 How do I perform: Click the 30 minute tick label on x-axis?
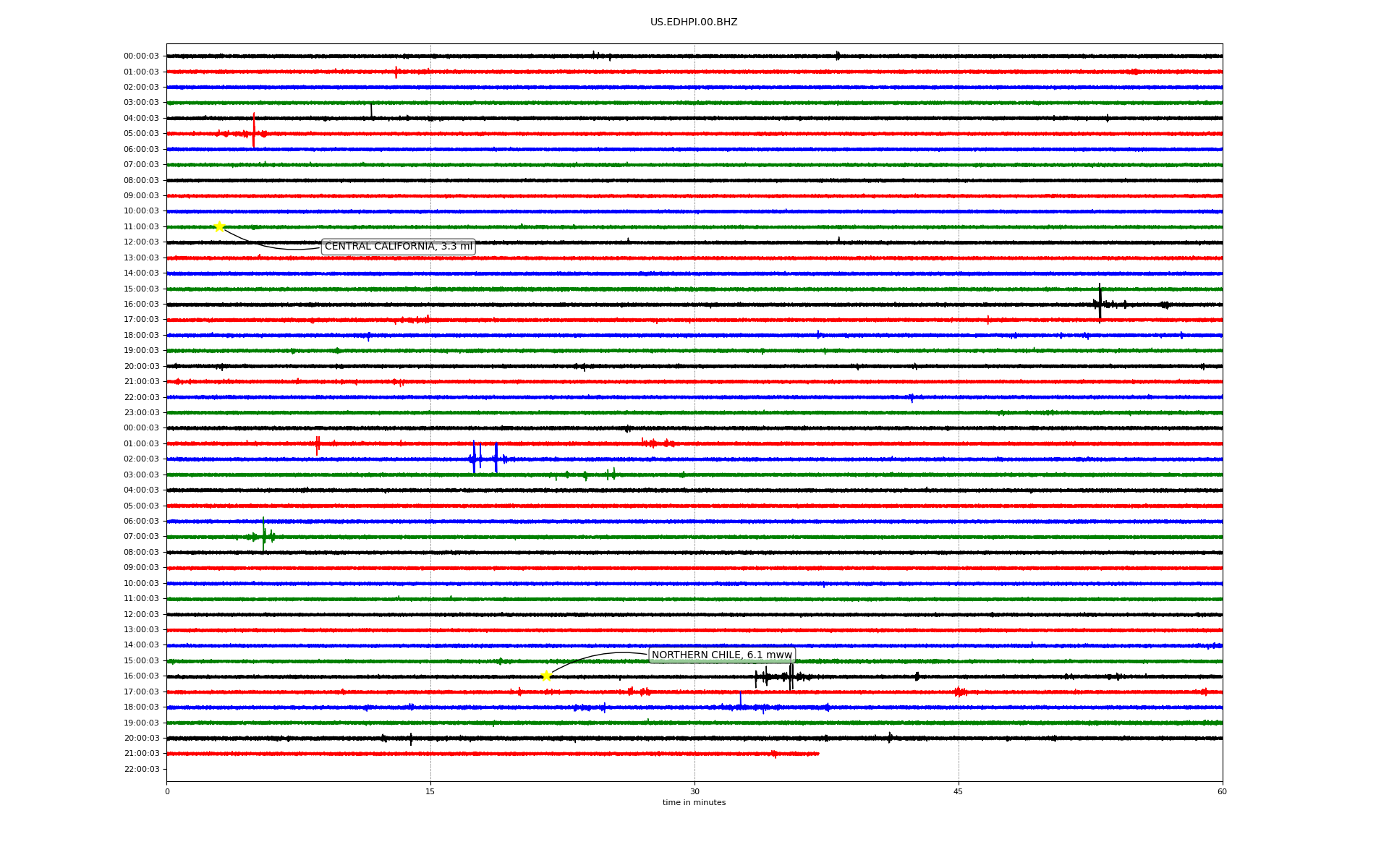[x=694, y=791]
